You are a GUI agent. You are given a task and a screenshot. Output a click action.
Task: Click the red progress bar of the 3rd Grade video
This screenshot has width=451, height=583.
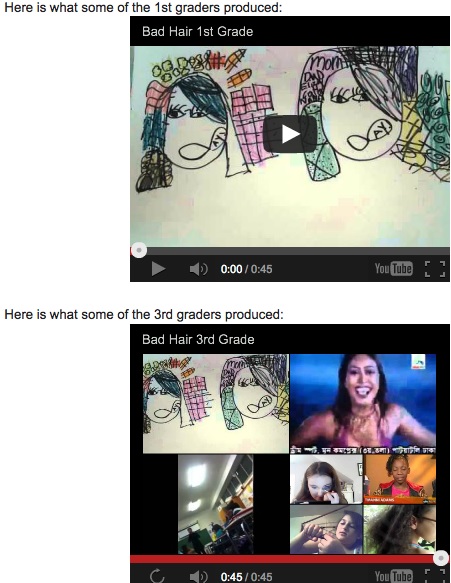point(283,558)
